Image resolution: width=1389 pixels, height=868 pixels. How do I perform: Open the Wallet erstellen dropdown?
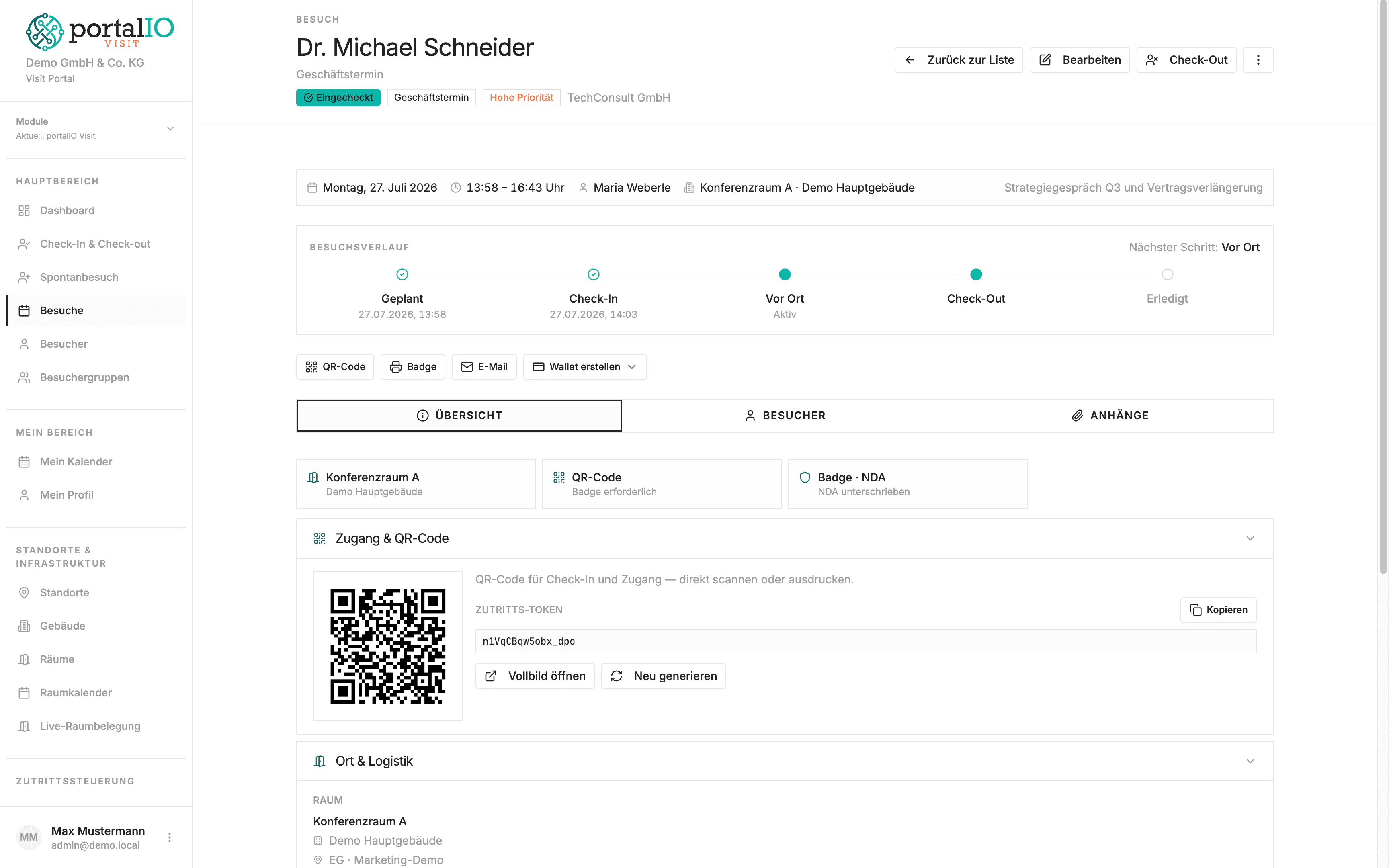(585, 367)
